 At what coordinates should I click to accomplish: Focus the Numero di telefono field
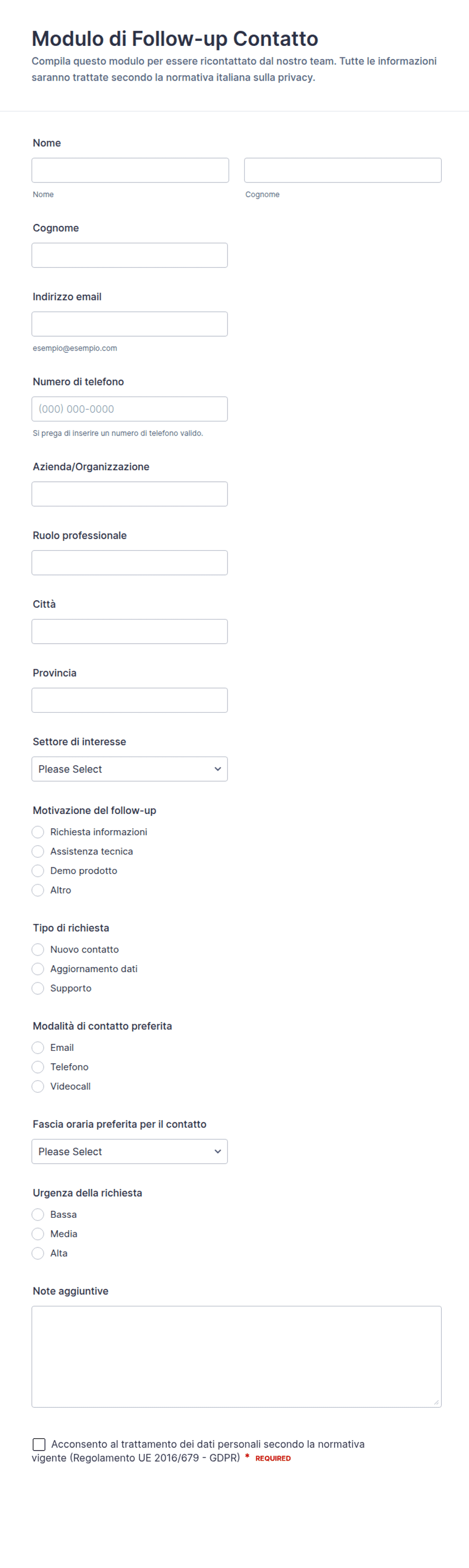130,409
